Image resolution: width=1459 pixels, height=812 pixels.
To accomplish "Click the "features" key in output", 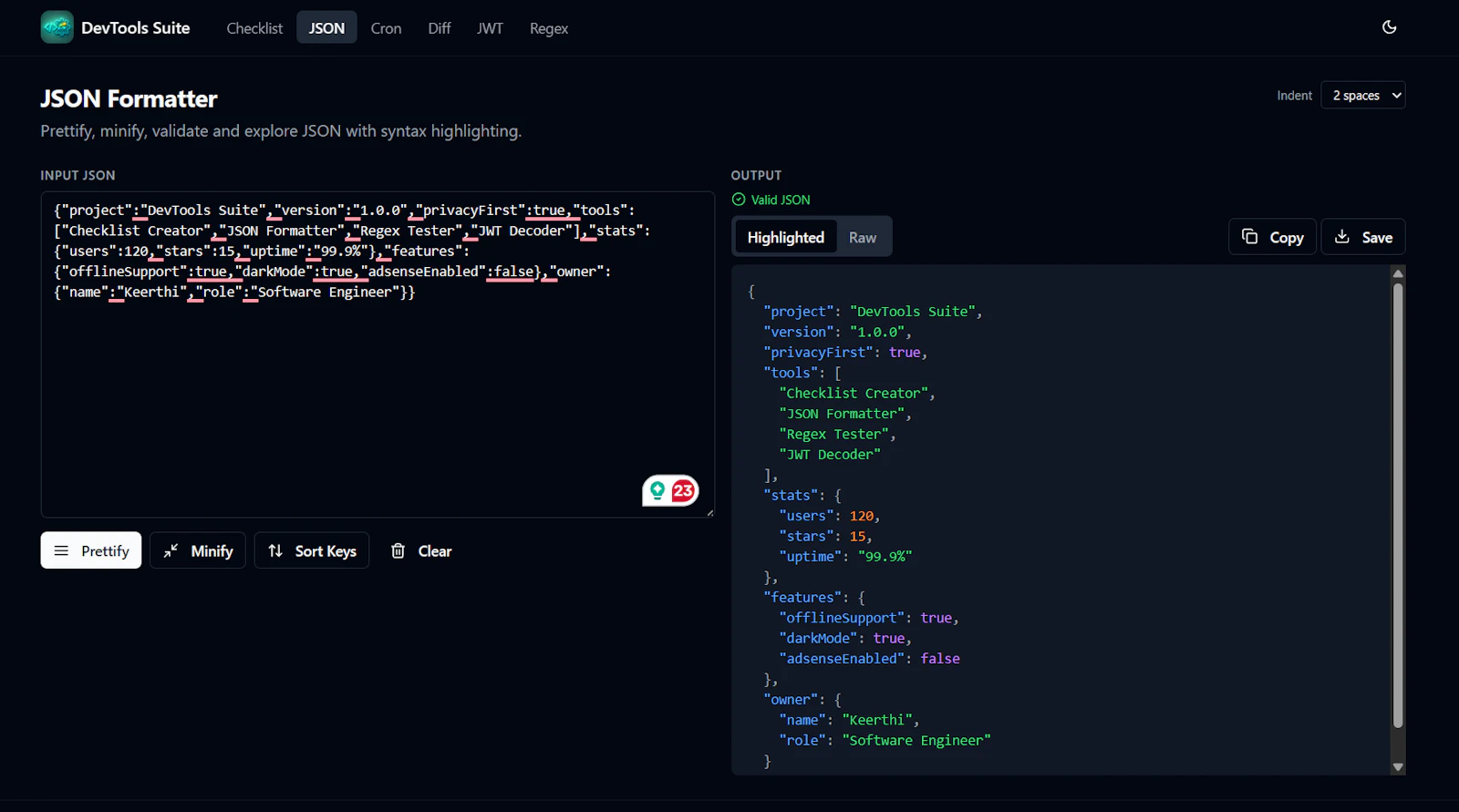I will click(x=802, y=598).
